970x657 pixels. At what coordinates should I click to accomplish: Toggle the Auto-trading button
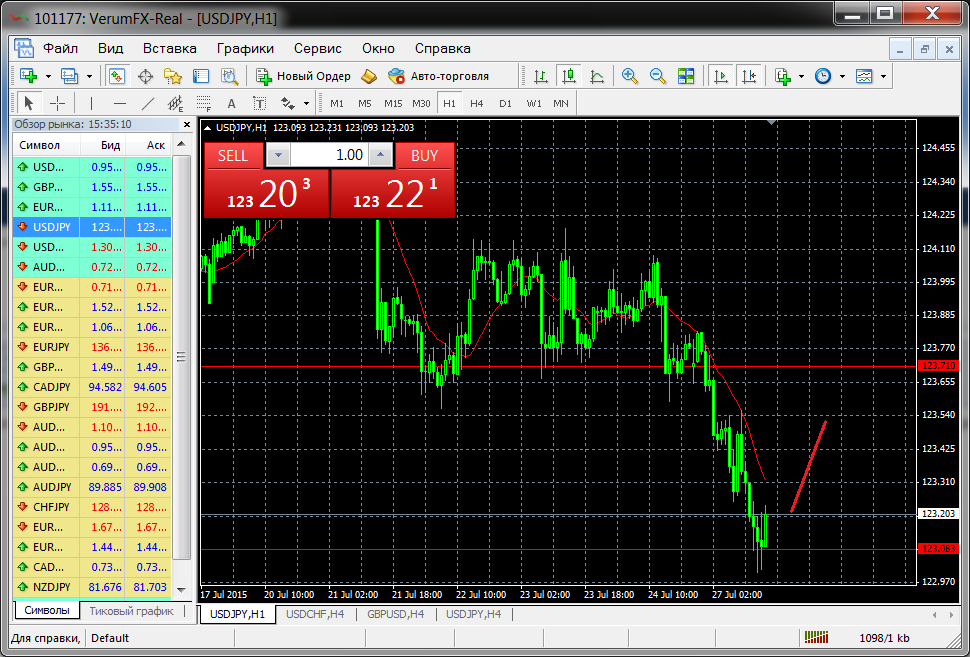point(439,76)
